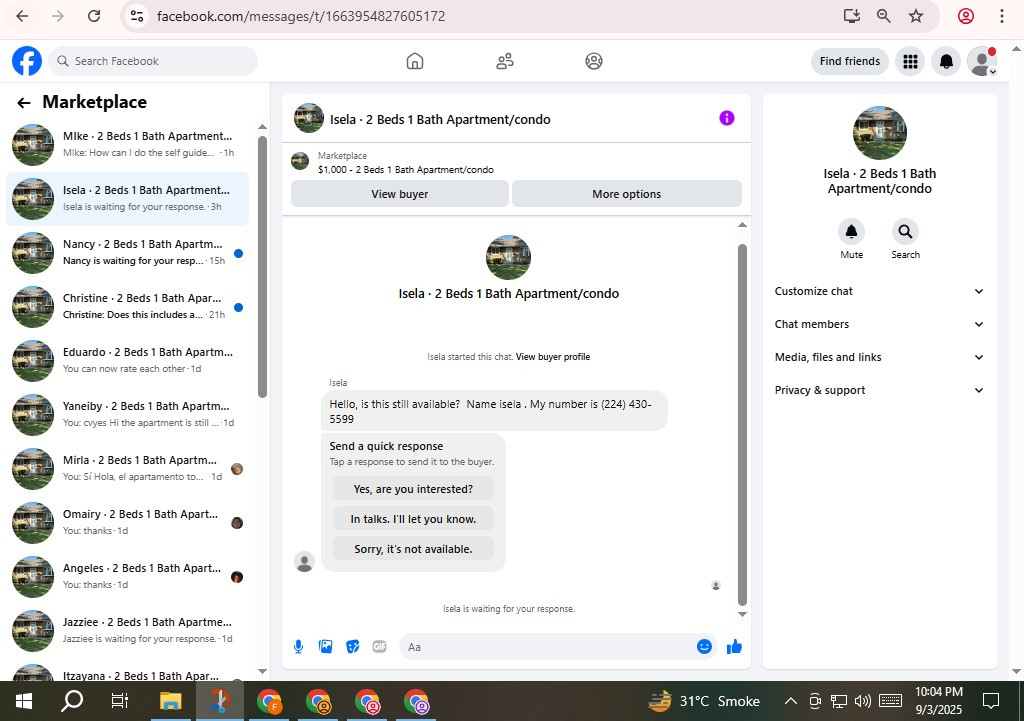Search in conversation magnifier icon
Viewport: 1024px width, 721px height.
click(905, 231)
